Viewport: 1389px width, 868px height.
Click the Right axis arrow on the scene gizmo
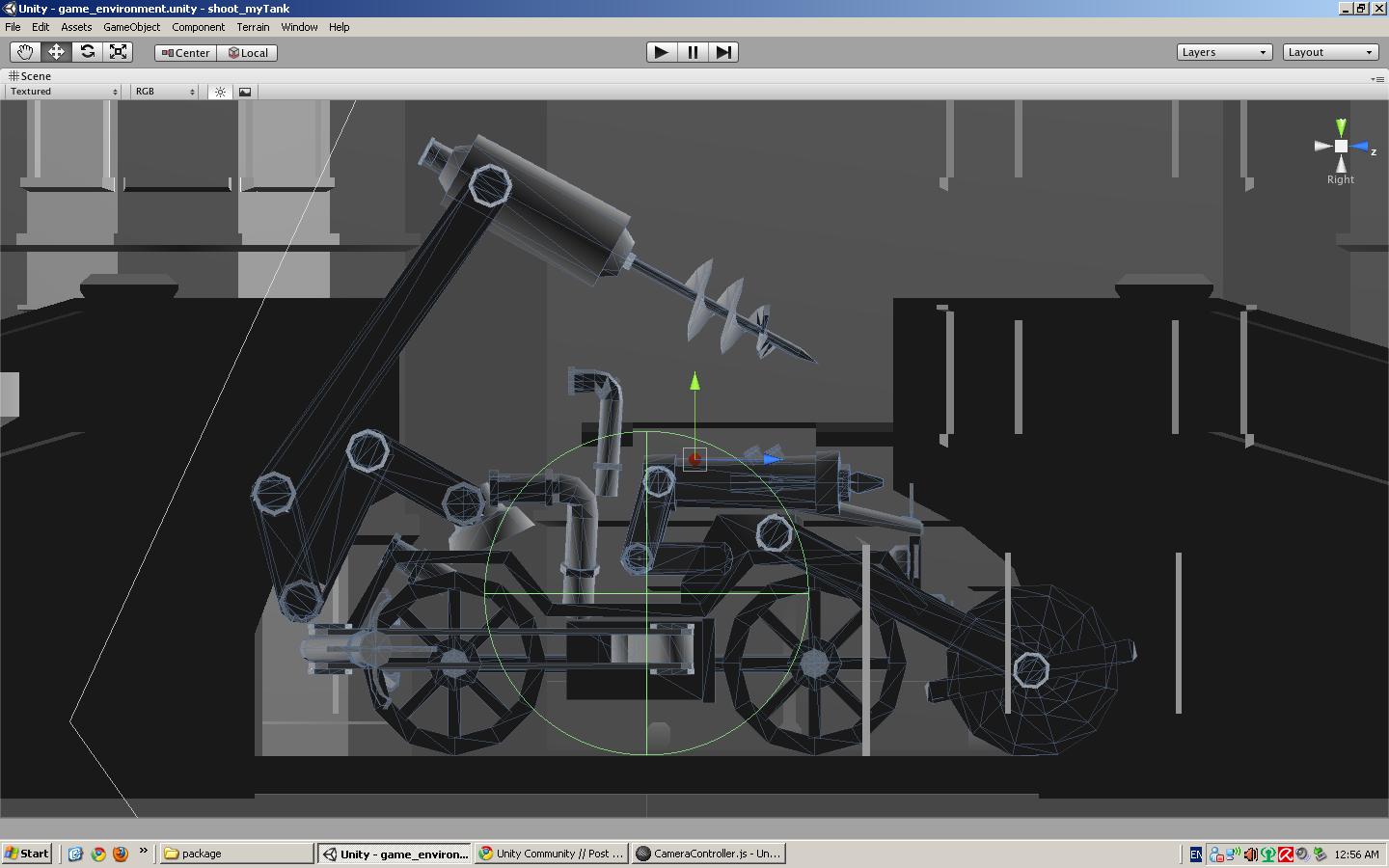click(x=1322, y=148)
